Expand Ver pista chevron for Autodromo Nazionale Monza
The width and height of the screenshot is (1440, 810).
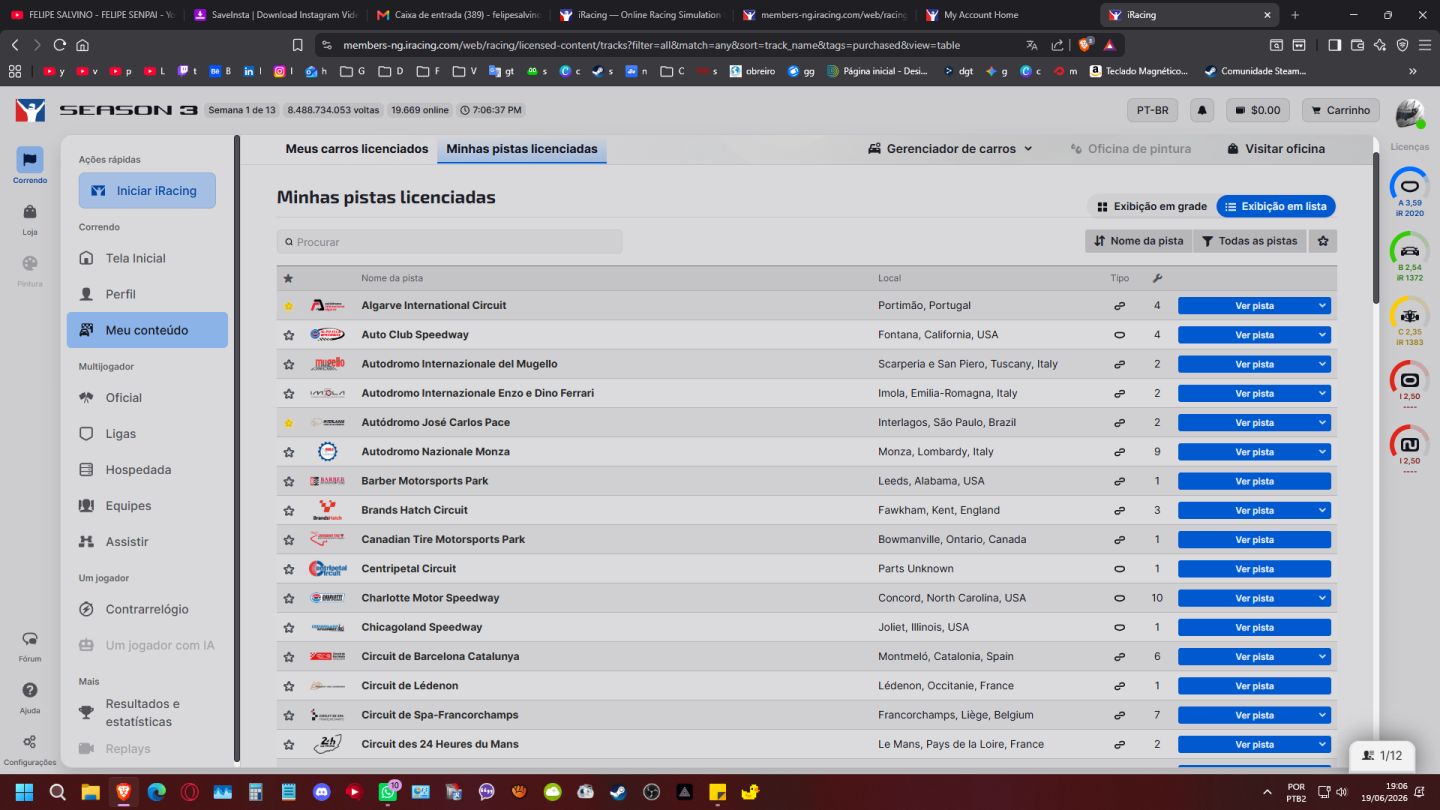point(1322,452)
